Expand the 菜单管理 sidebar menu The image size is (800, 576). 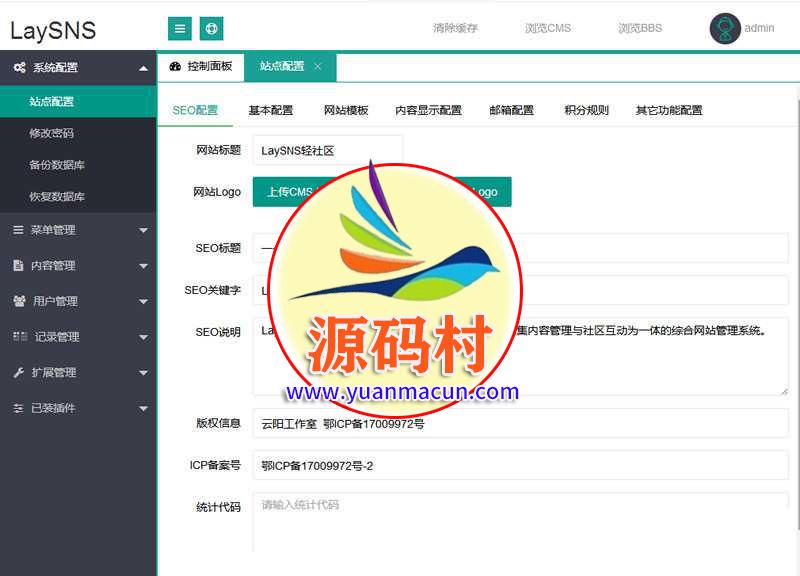click(x=143, y=230)
